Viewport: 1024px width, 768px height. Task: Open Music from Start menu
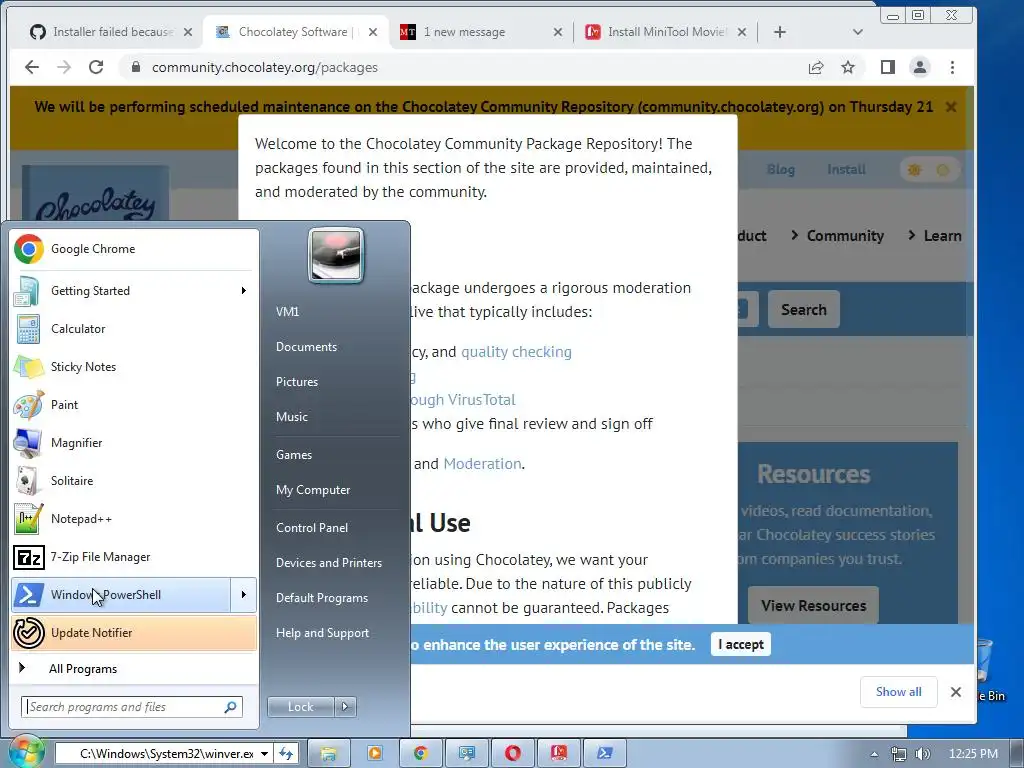tap(291, 417)
